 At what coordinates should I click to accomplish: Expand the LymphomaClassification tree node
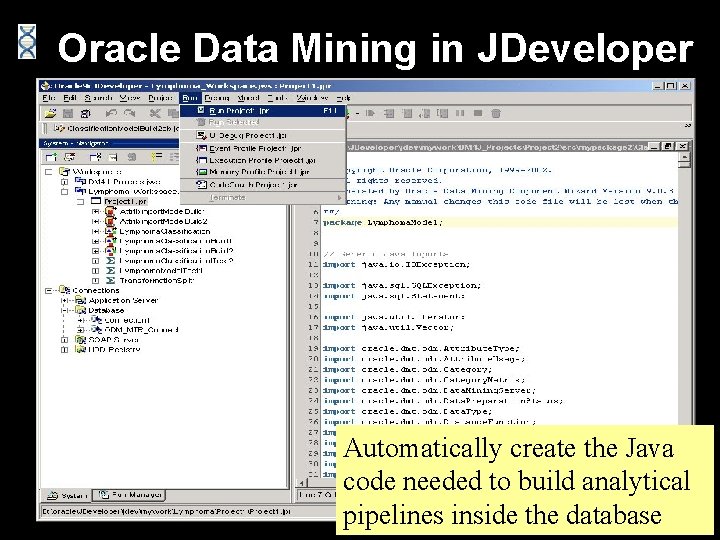[x=96, y=231]
